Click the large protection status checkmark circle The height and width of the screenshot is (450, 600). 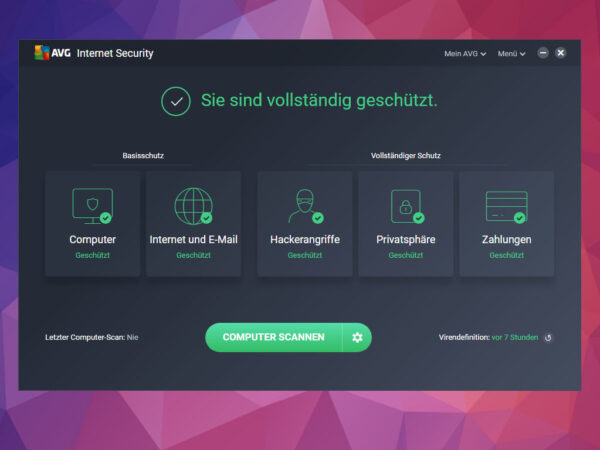[x=176, y=101]
